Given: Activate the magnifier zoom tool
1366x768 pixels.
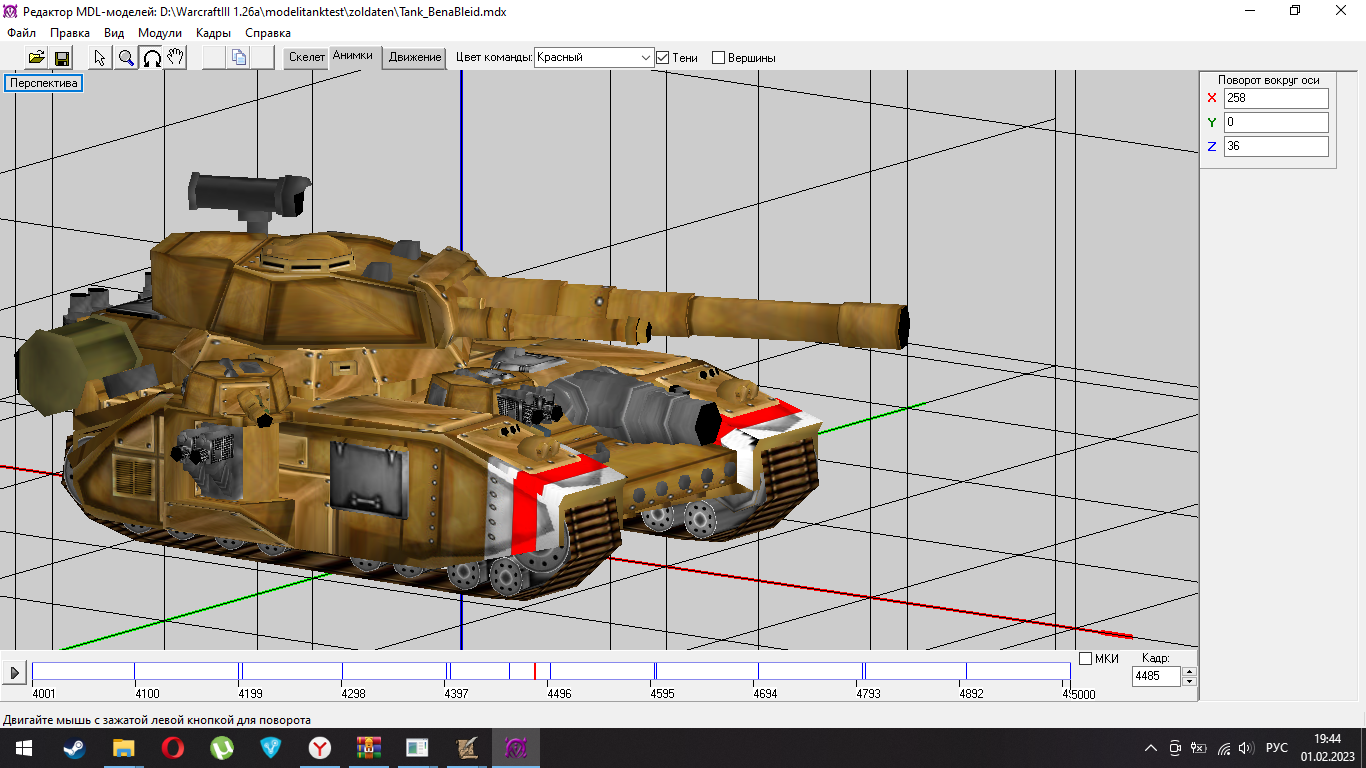Looking at the screenshot, I should [x=126, y=58].
